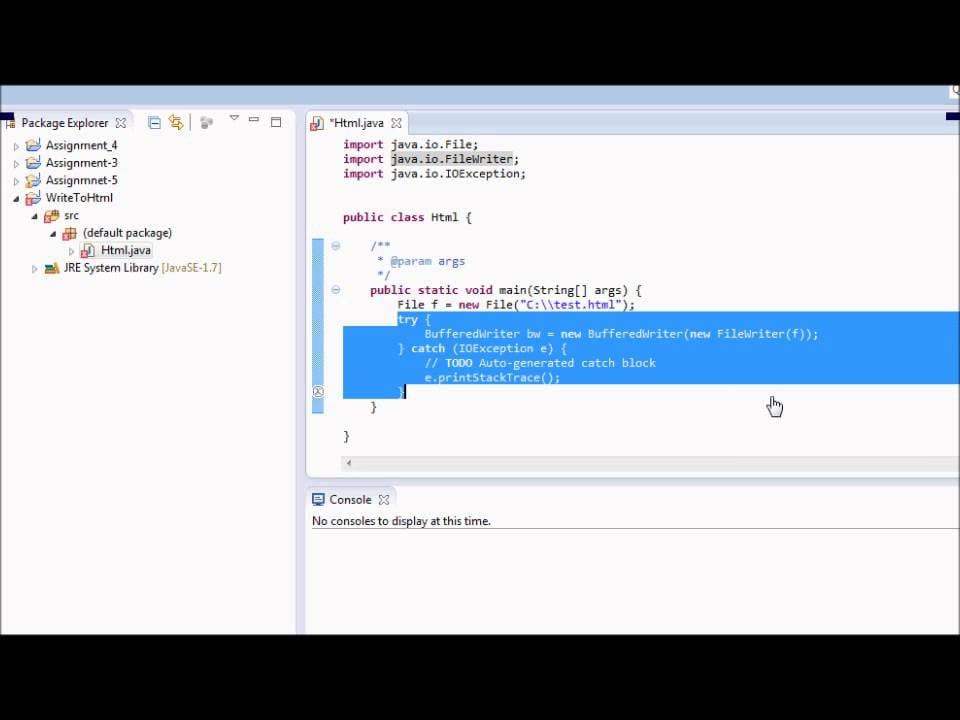Click the JRE System Library icon
Screen dimensions: 960x720
51,268
